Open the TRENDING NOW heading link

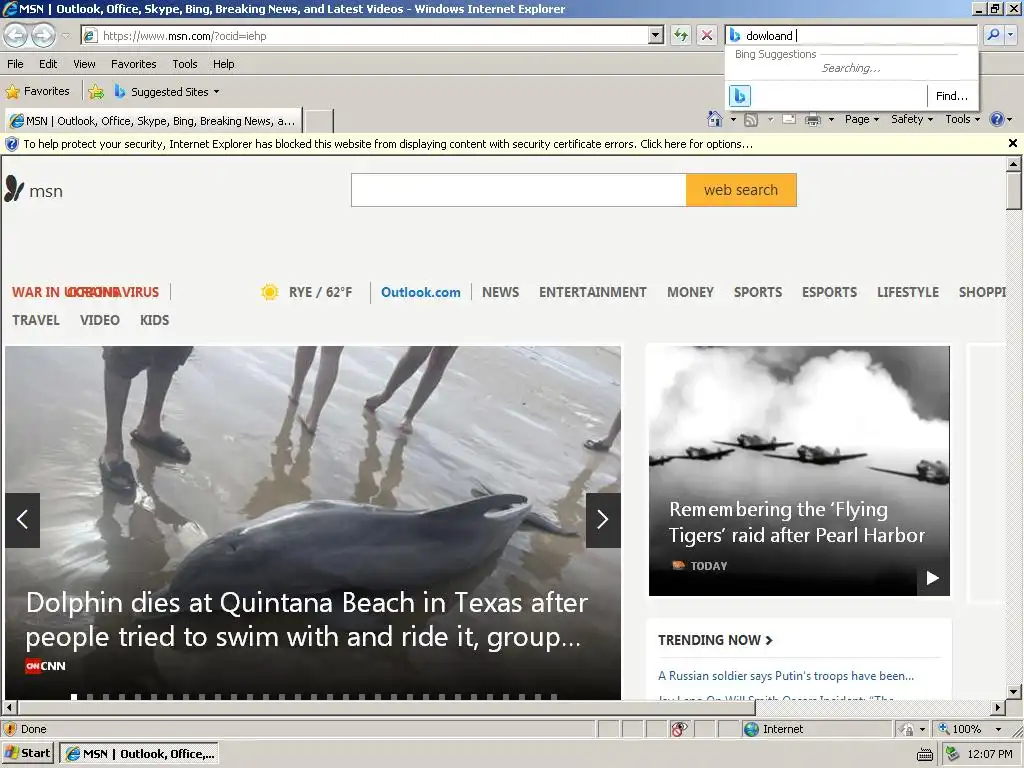click(715, 640)
